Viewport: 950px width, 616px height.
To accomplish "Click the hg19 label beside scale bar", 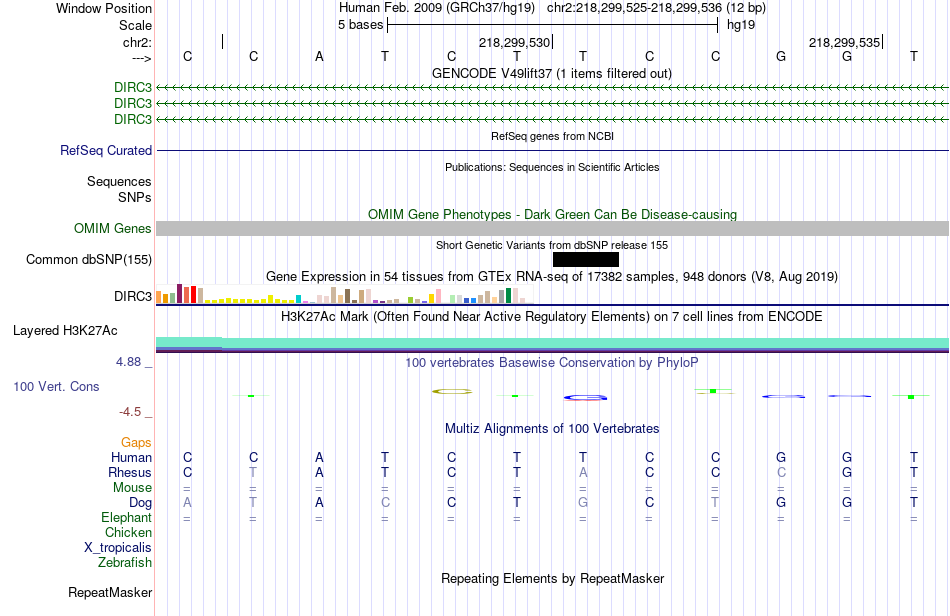I will [x=741, y=25].
